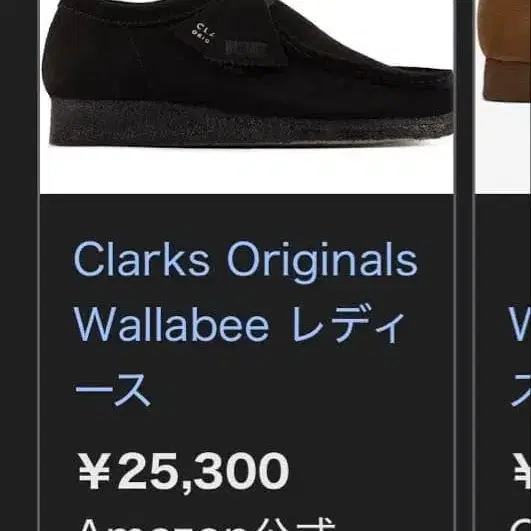531x531 pixels.
Task: Click the ース characters on the title's last line
Action: click(x=113, y=389)
